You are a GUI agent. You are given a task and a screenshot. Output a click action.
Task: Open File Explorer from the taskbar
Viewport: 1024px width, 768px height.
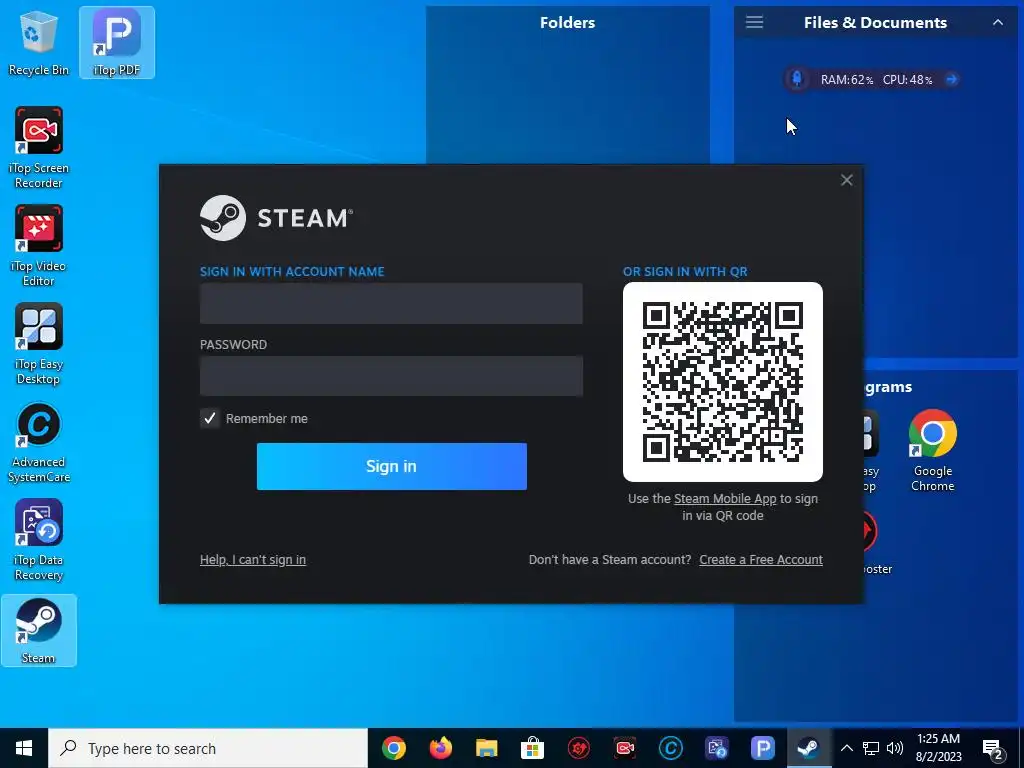(487, 748)
